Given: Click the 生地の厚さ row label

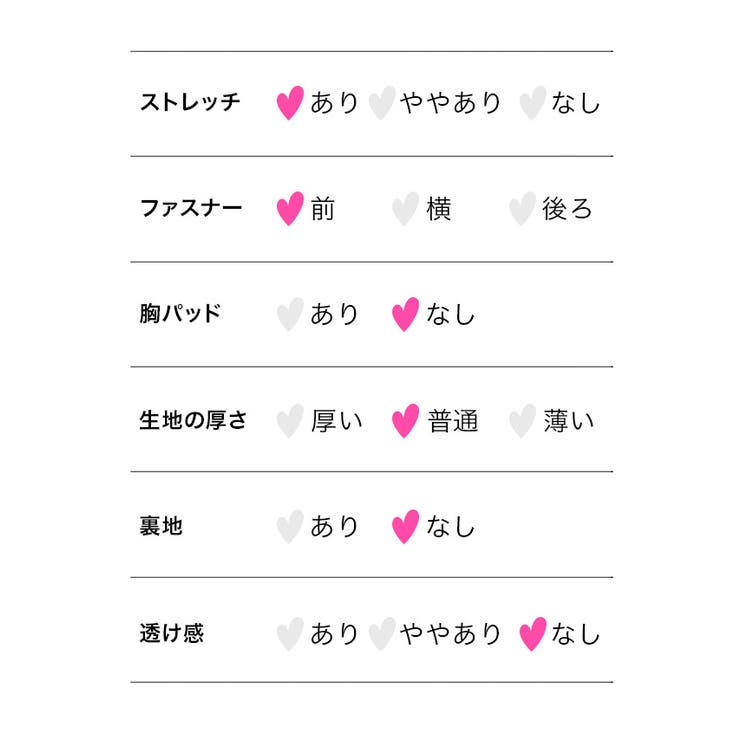Looking at the screenshot, I should click(193, 421).
